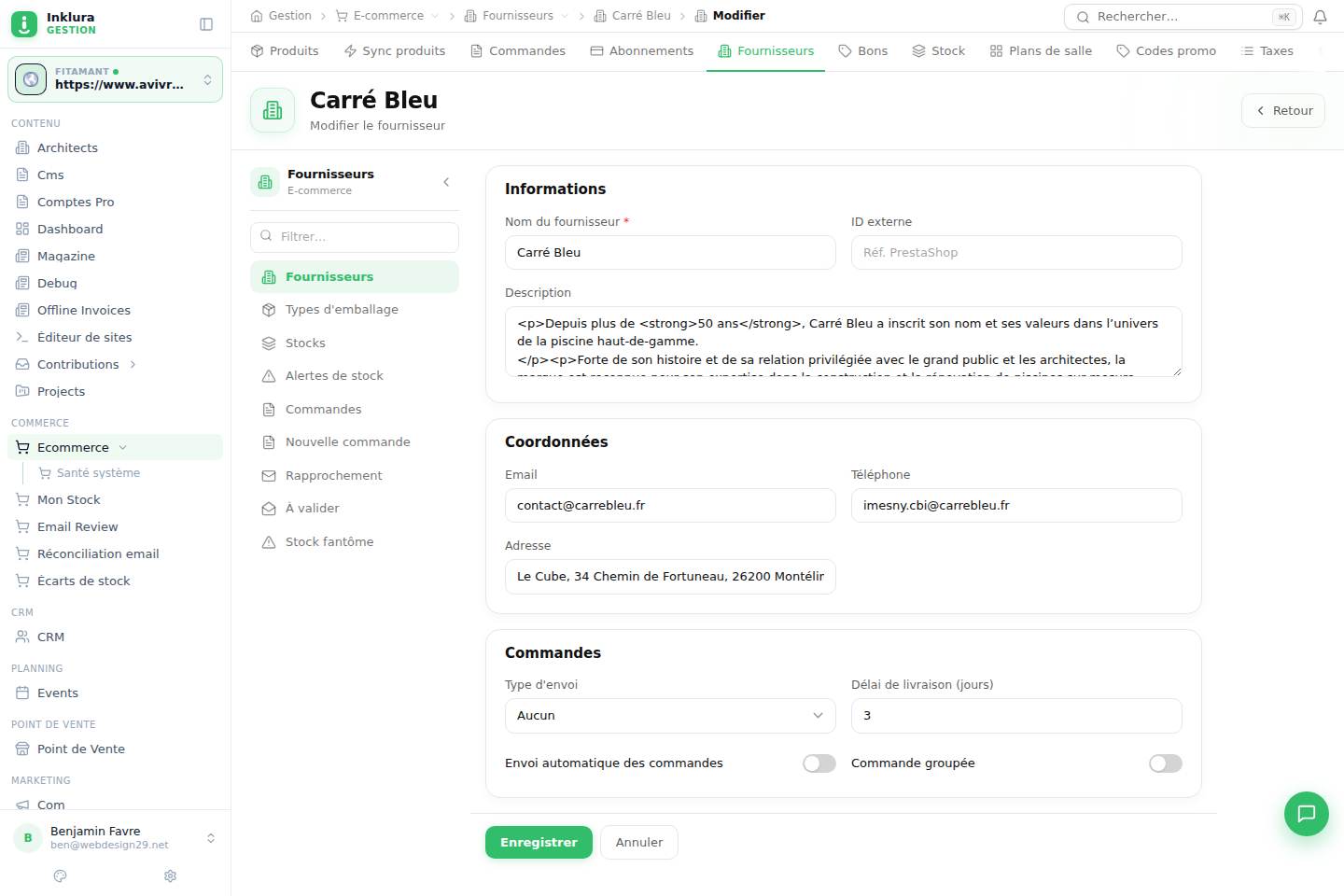The width and height of the screenshot is (1344, 896).
Task: Switch to the Bons tab
Action: (x=863, y=50)
